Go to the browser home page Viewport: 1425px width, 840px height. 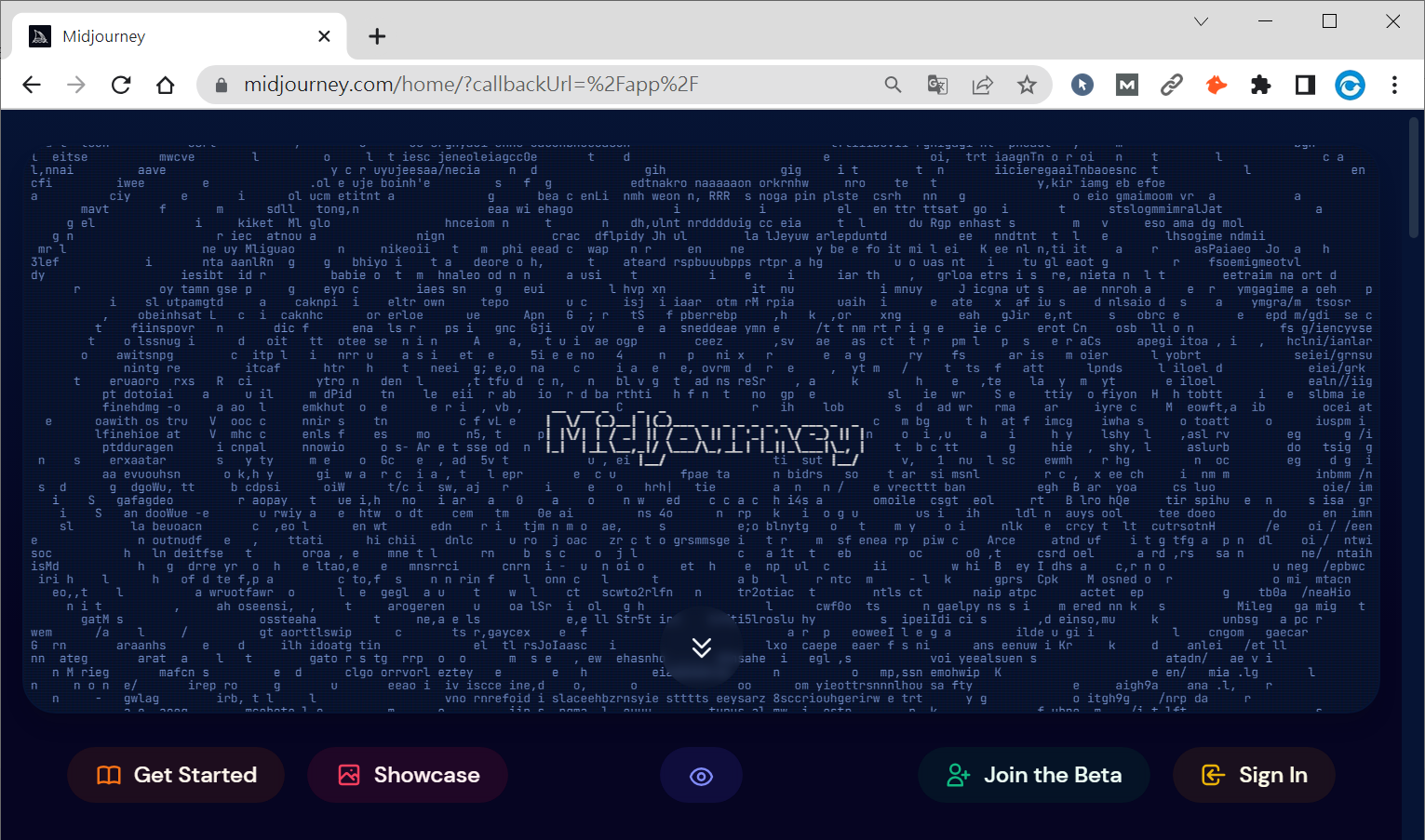point(166,86)
